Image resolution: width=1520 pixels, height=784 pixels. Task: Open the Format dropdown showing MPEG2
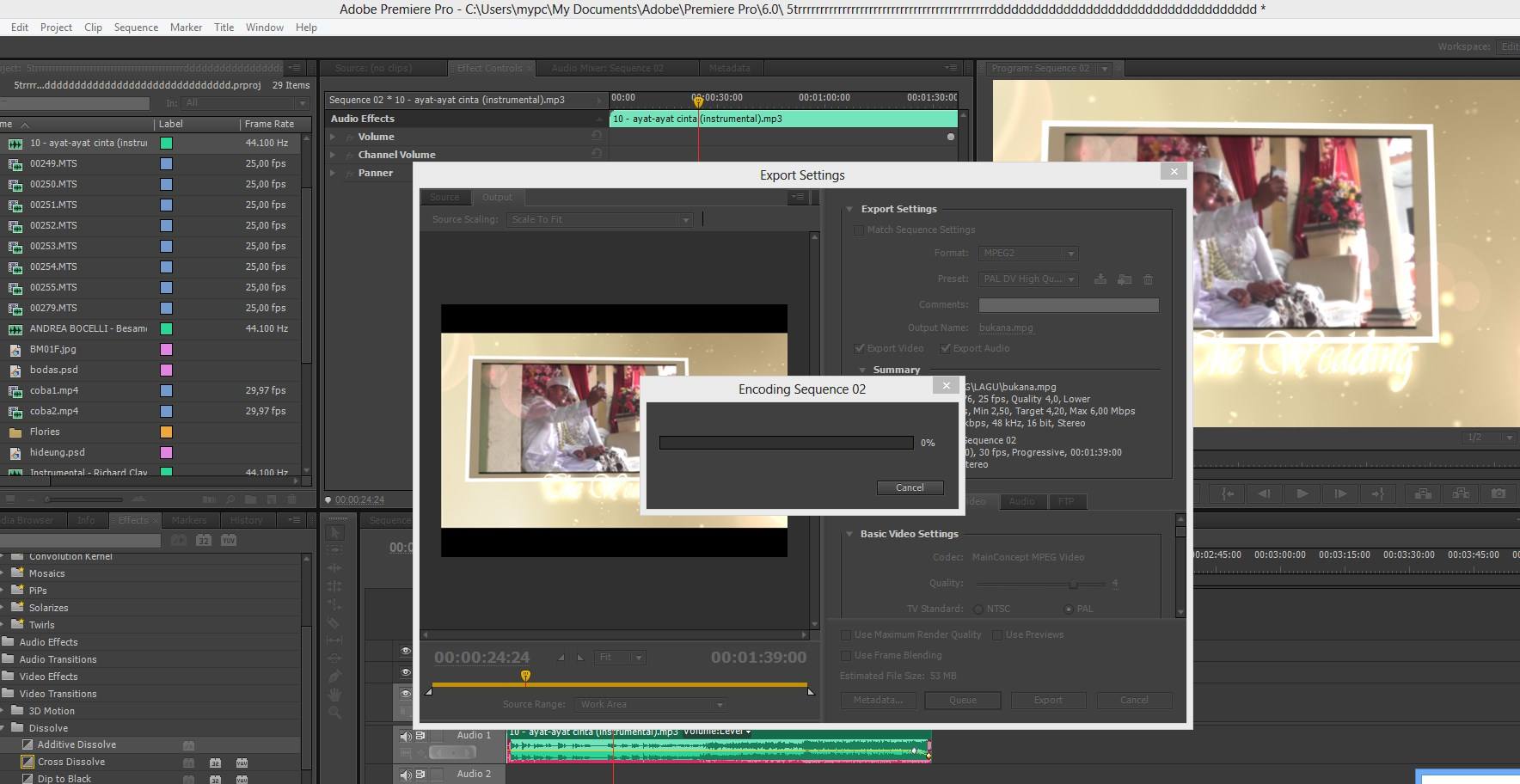pyautogui.click(x=1028, y=254)
